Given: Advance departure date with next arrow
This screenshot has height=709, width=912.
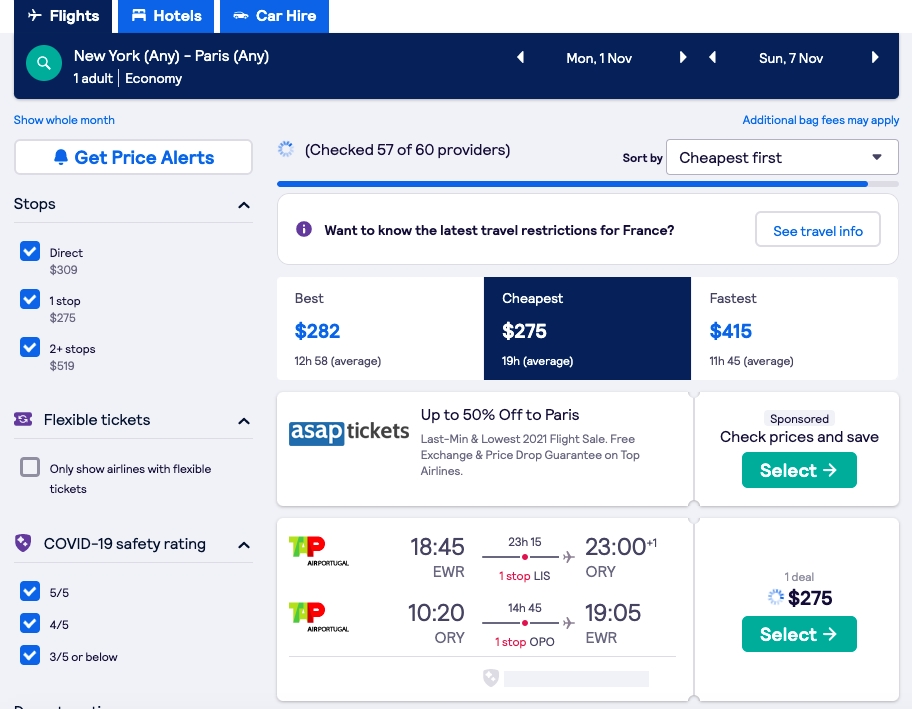Looking at the screenshot, I should tap(683, 58).
